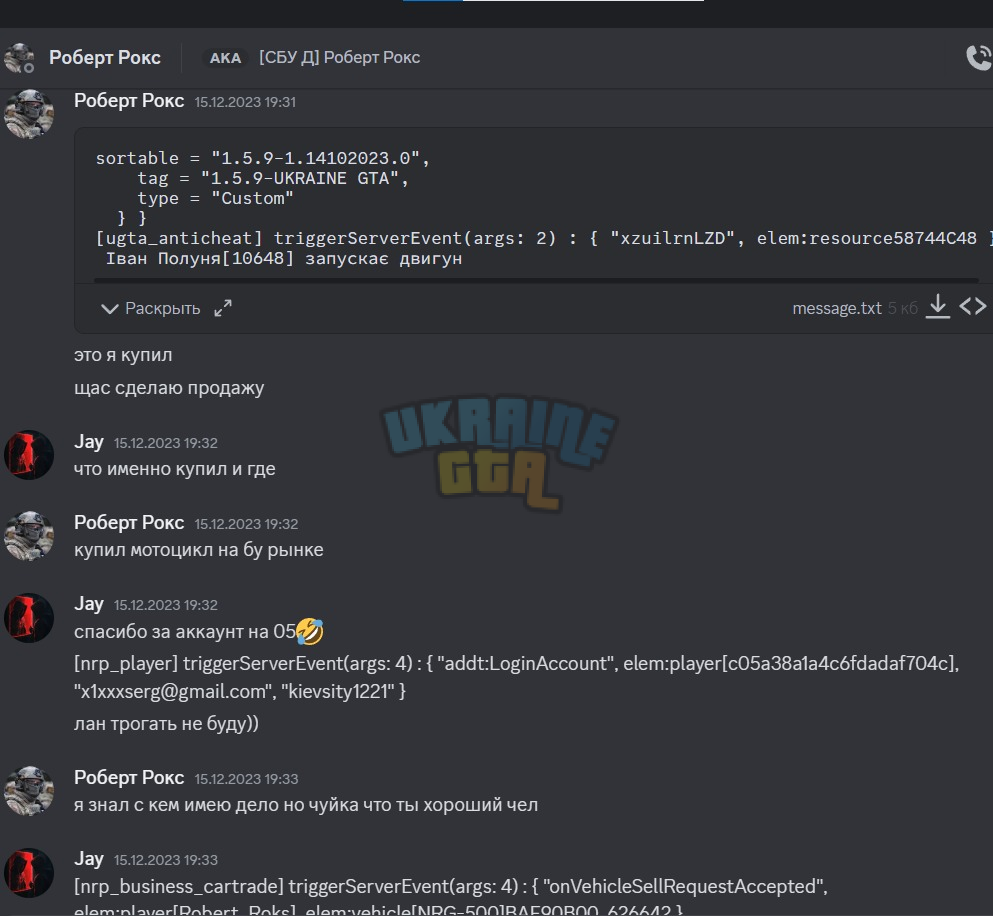Click code line 'tag = "1.5.9-UKRAINE GTA"'
The height and width of the screenshot is (916, 993).
pos(274,178)
